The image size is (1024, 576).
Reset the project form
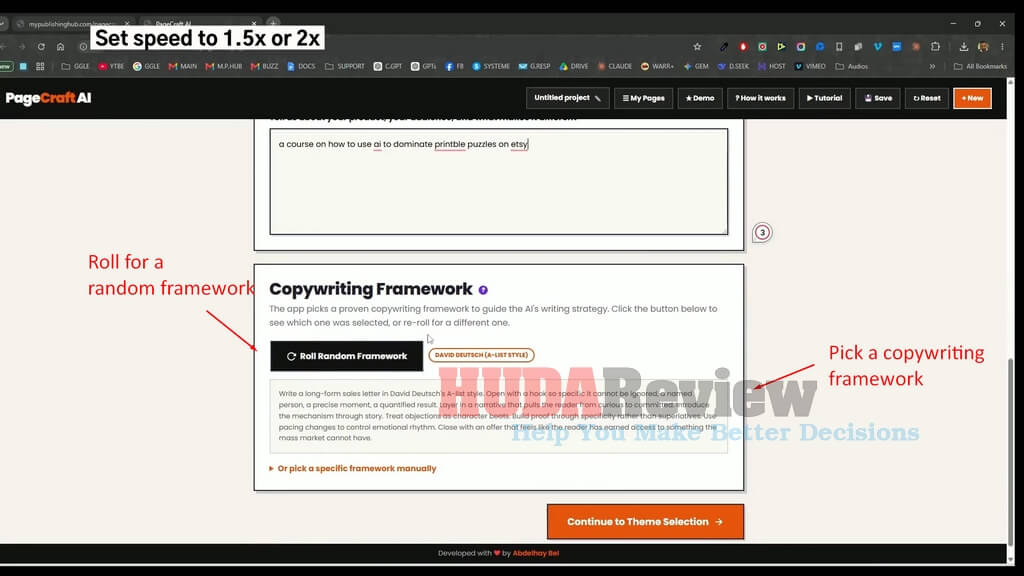pos(927,98)
